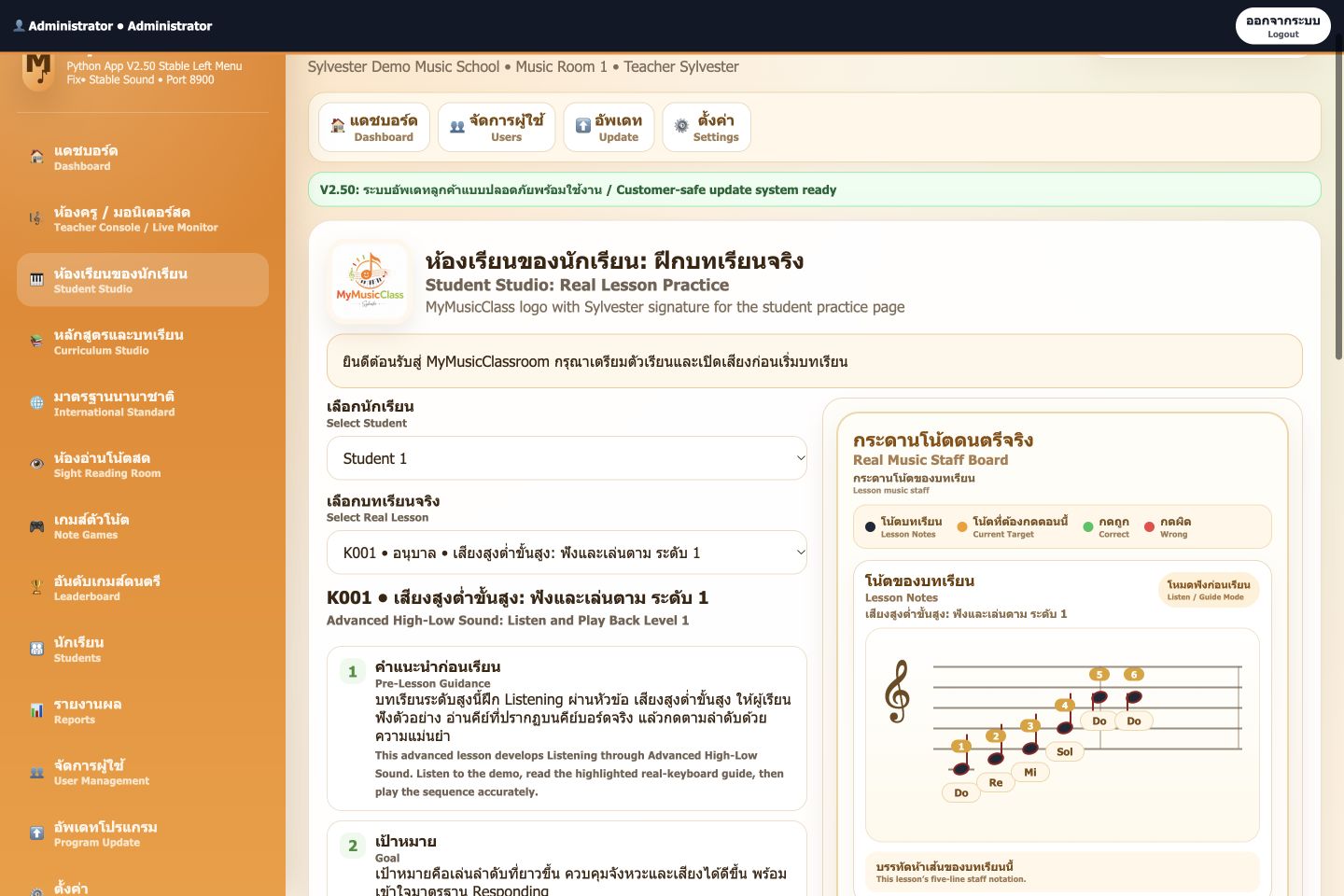Click the red Wrong legend dot
The image size is (1344, 896).
1150,527
